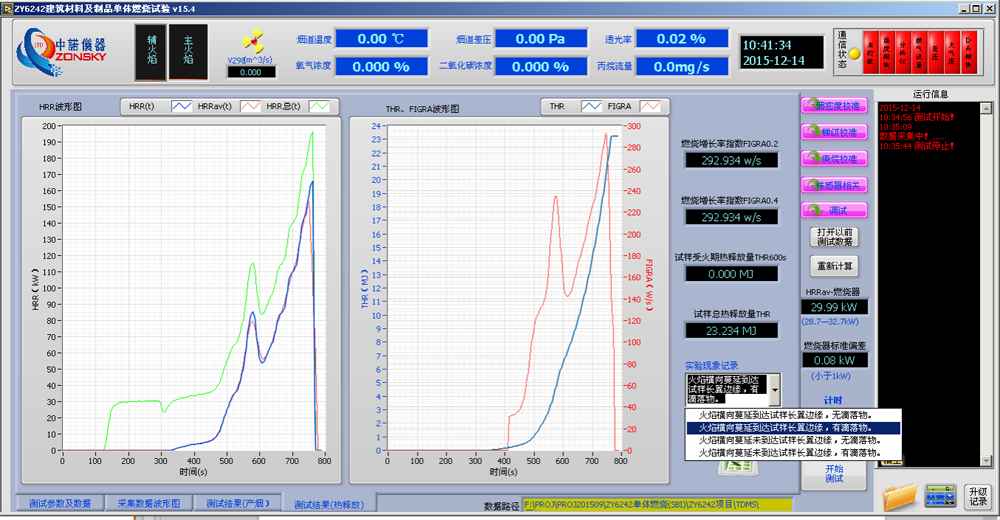Click the V298 flow value field
This screenshot has height=520, width=1000.
tap(251, 72)
